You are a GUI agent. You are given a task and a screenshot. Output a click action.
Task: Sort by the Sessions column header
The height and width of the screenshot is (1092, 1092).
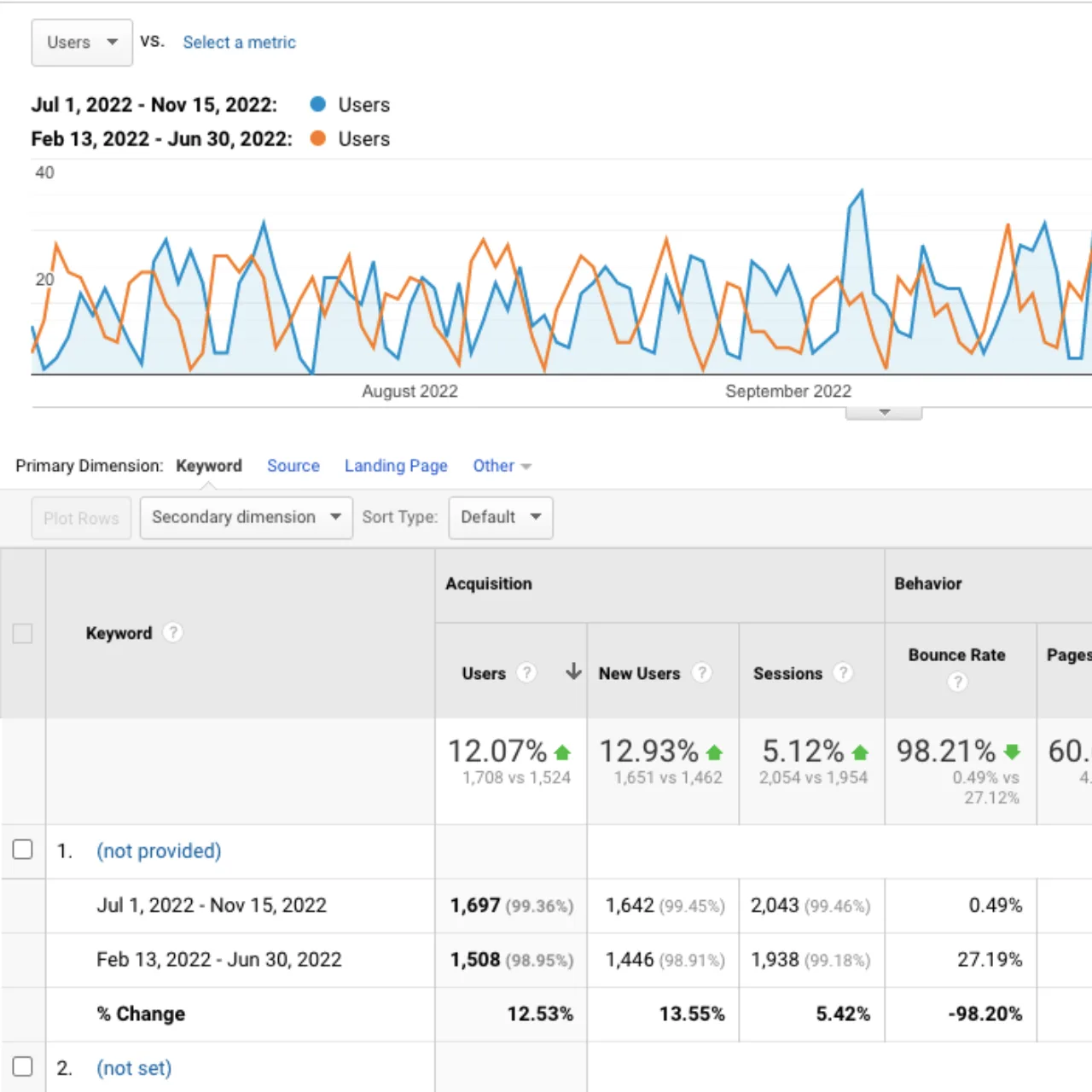pos(787,673)
